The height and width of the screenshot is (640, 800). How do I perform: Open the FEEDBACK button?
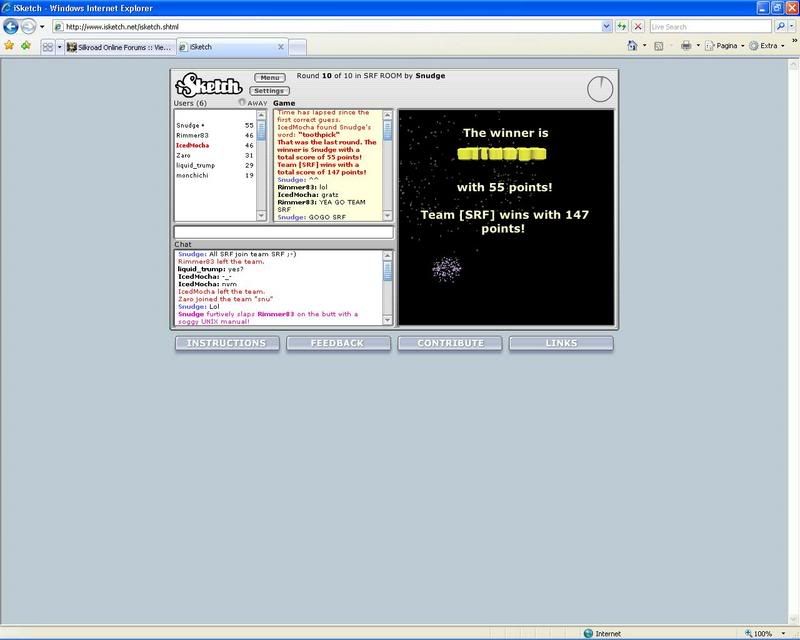tap(338, 343)
